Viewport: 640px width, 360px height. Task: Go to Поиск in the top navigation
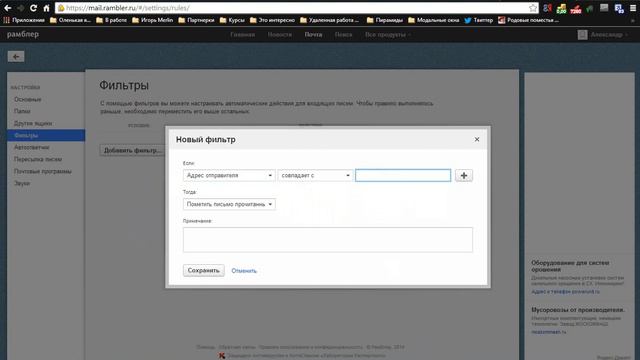point(343,35)
